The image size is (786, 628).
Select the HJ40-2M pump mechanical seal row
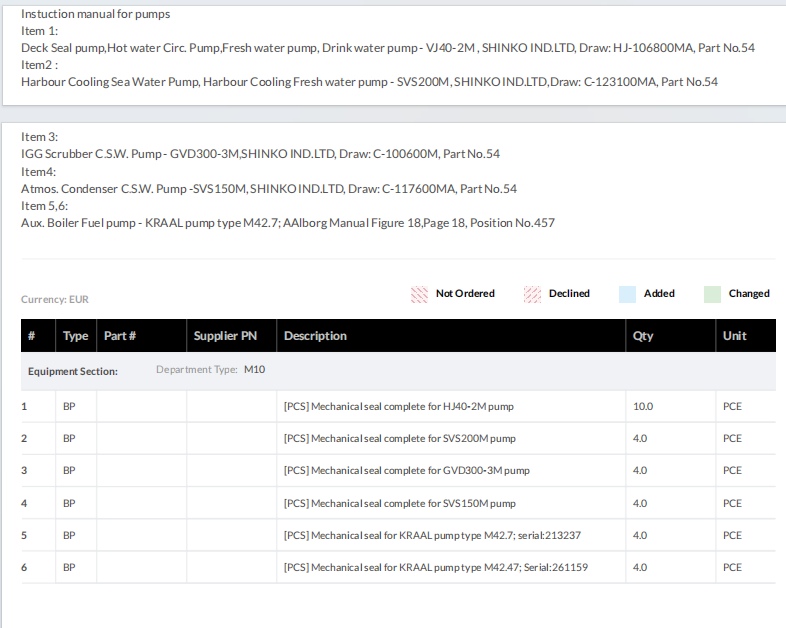tap(398, 406)
